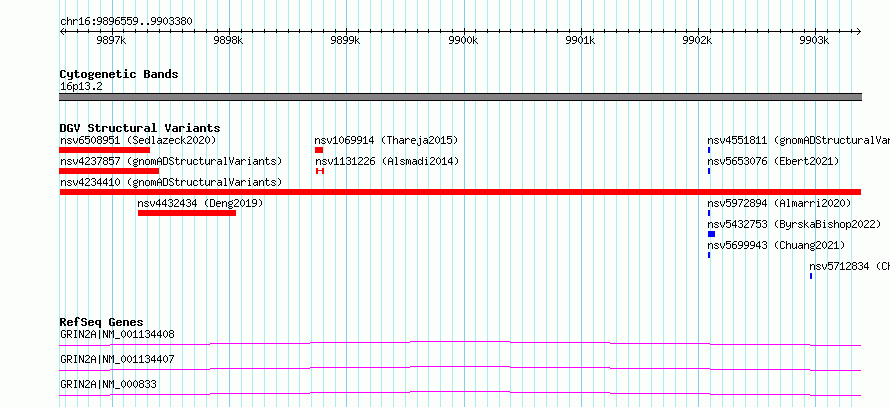Image resolution: width=890 pixels, height=407 pixels.
Task: Select the blue mark under nsv5699943
Action: pyautogui.click(x=709, y=255)
